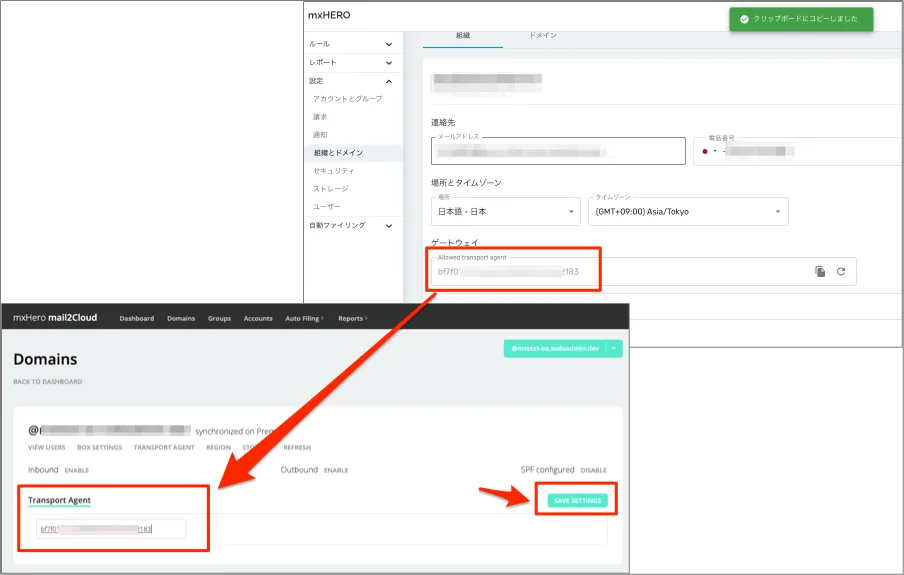Click the mxHERO logo at top
The height and width of the screenshot is (575, 904).
(329, 16)
